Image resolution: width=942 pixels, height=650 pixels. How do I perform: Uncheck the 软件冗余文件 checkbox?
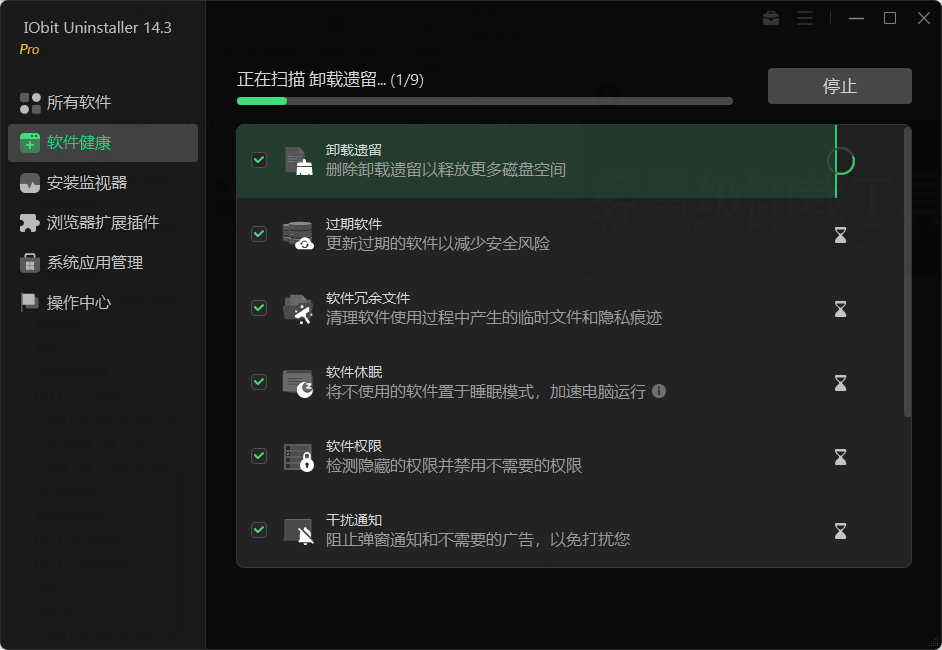[x=259, y=308]
